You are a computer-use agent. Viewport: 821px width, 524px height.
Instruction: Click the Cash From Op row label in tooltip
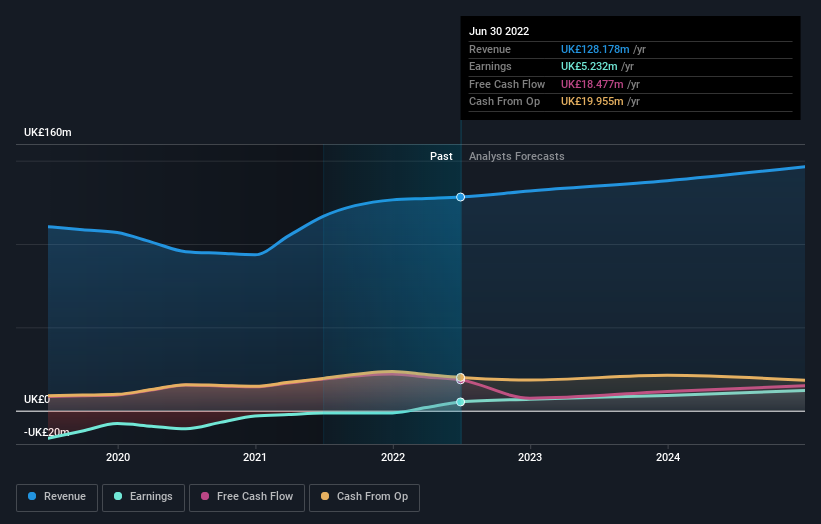click(504, 102)
